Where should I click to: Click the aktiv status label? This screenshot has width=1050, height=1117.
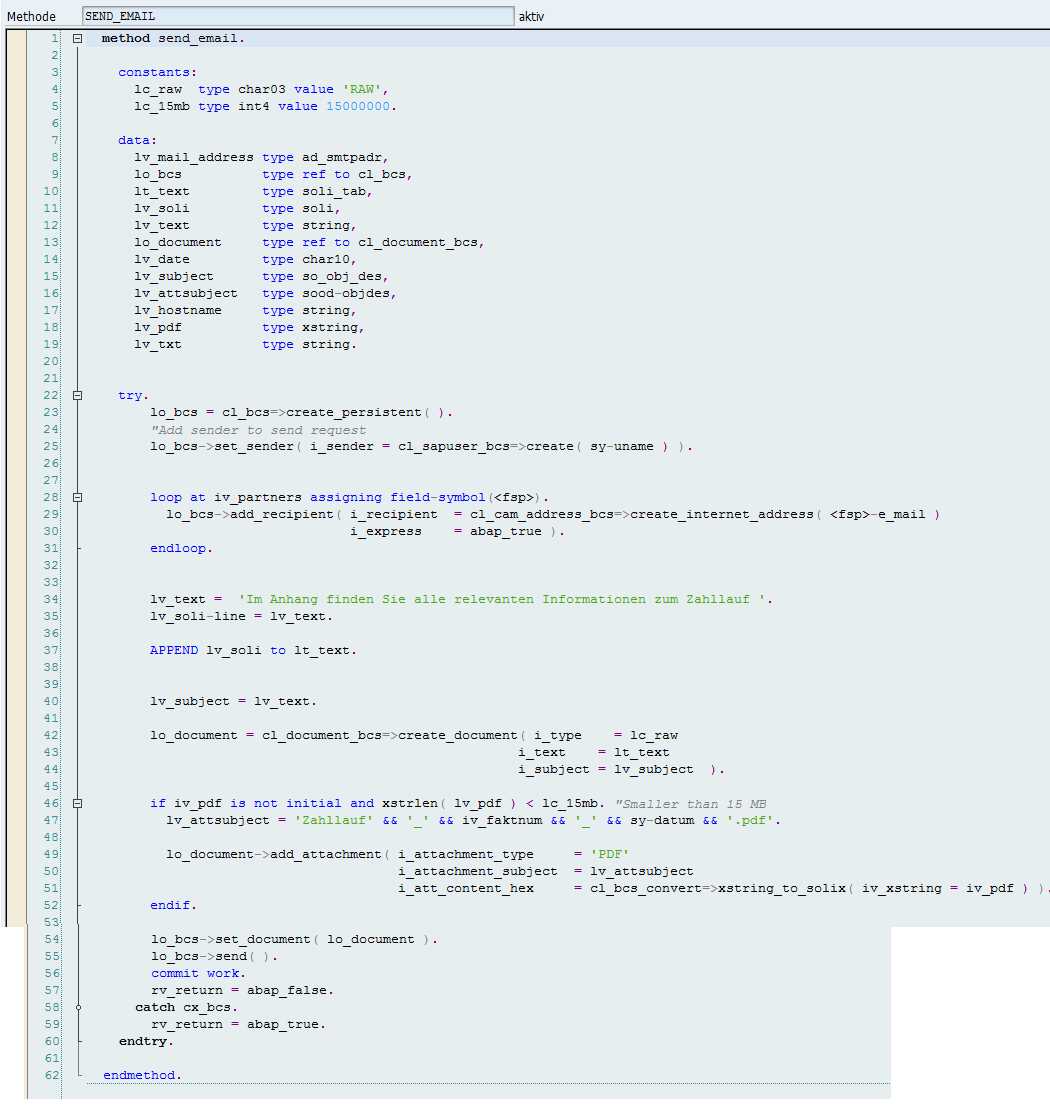[532, 17]
